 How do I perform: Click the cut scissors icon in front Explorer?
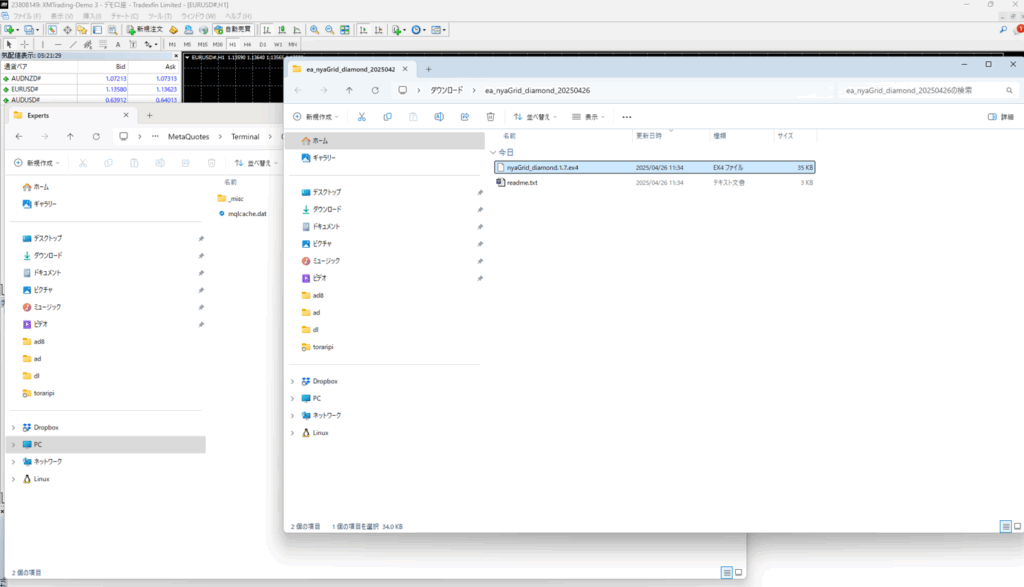point(362,117)
